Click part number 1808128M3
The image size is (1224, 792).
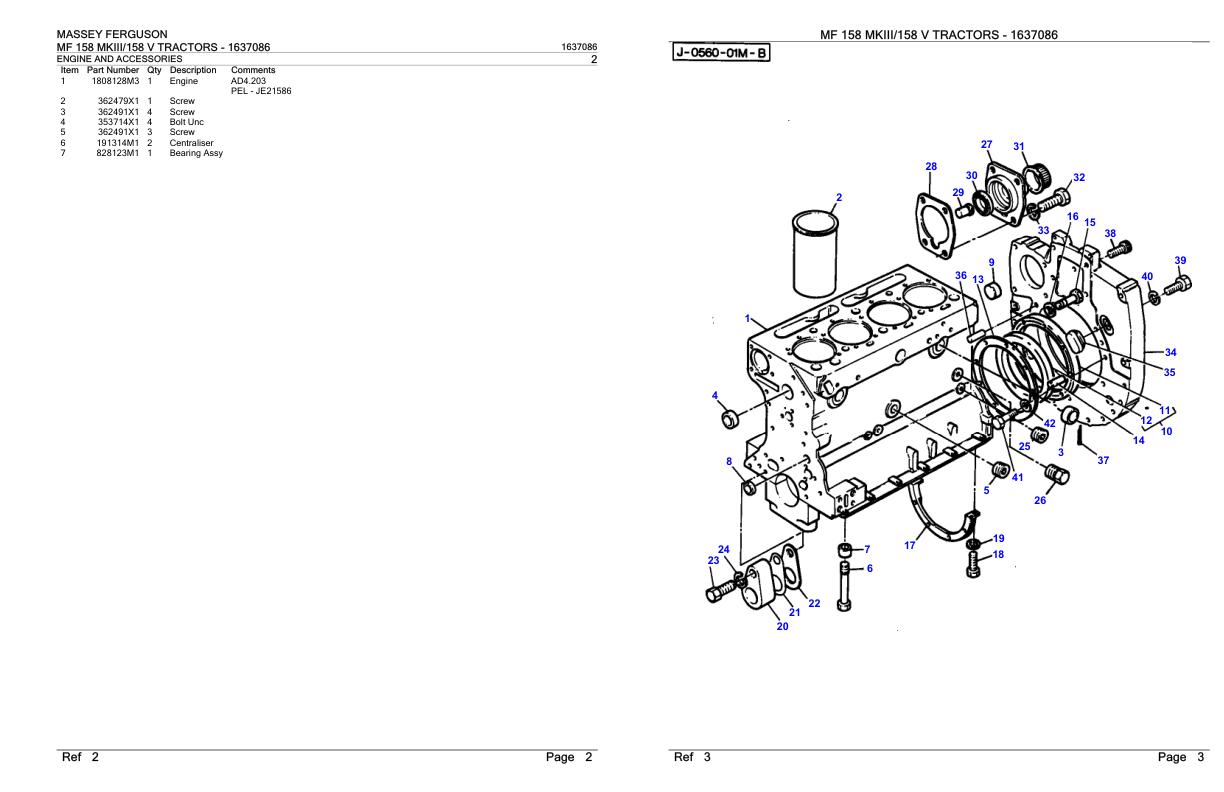coord(118,81)
